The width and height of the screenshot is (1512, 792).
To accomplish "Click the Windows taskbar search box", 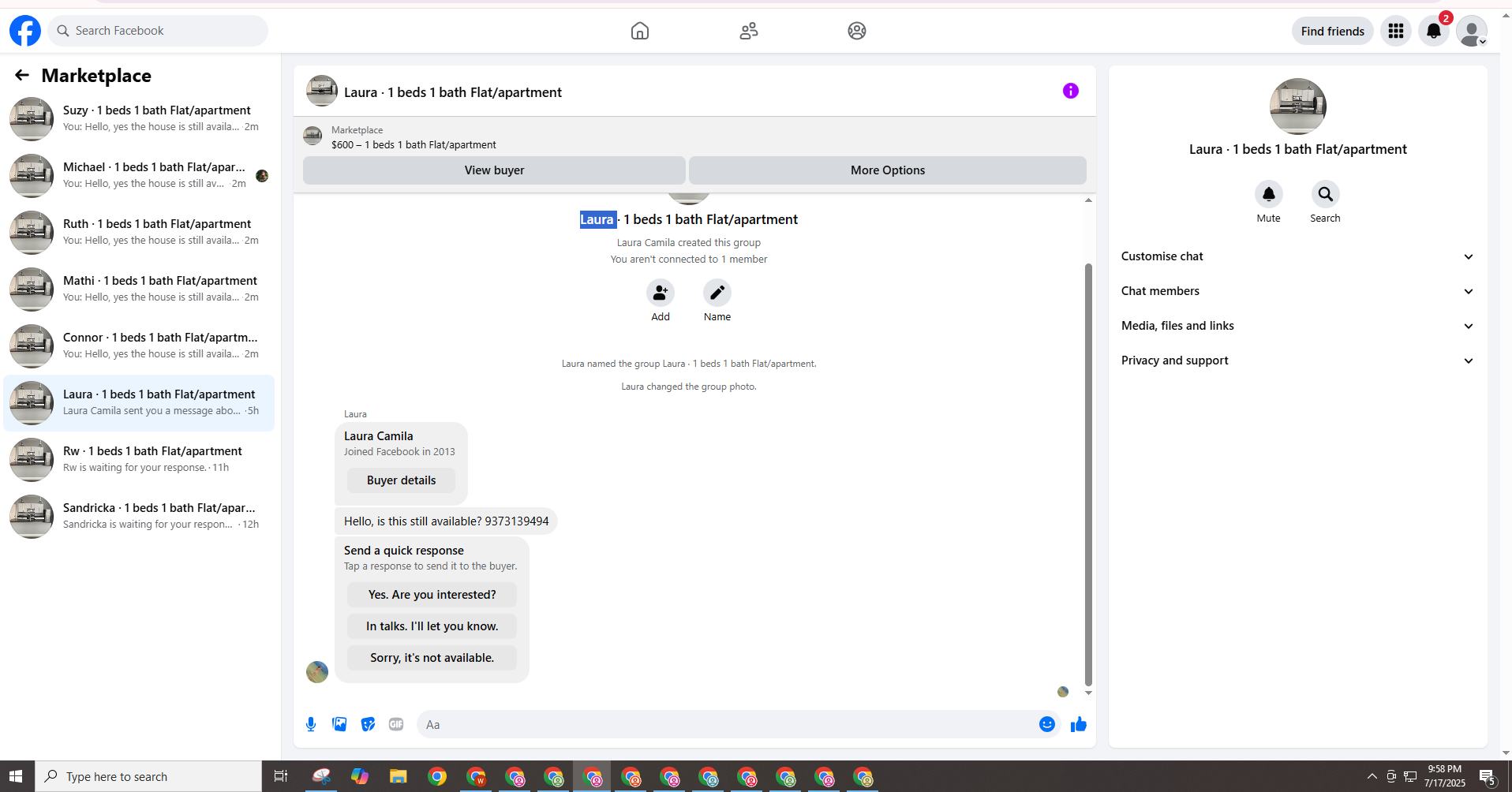I will coord(148,776).
